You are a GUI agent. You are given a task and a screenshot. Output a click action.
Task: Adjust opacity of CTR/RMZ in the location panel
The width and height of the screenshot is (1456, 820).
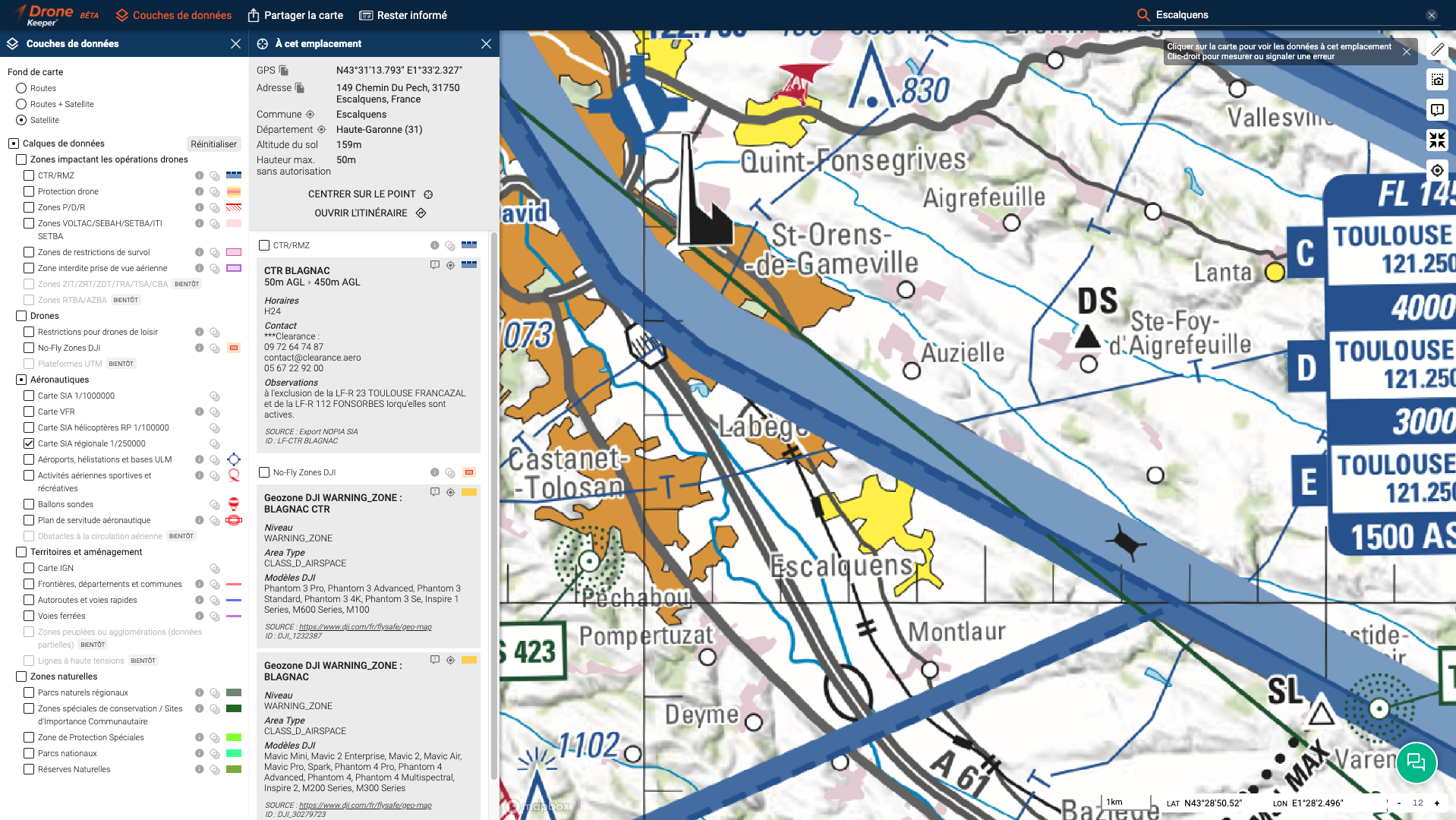[x=450, y=246]
